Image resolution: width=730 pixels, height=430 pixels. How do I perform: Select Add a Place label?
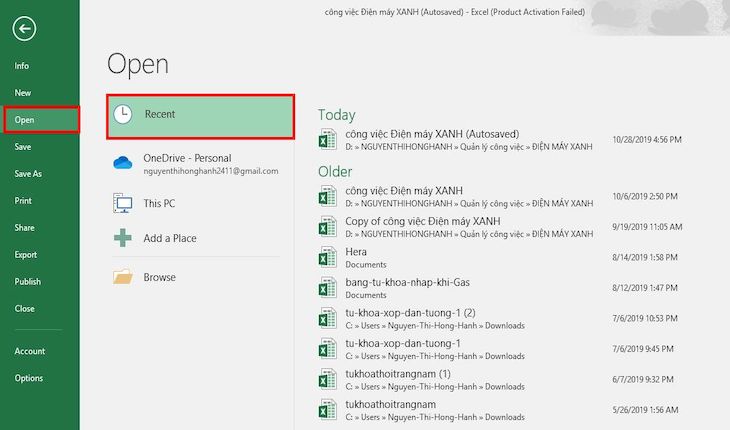click(170, 238)
